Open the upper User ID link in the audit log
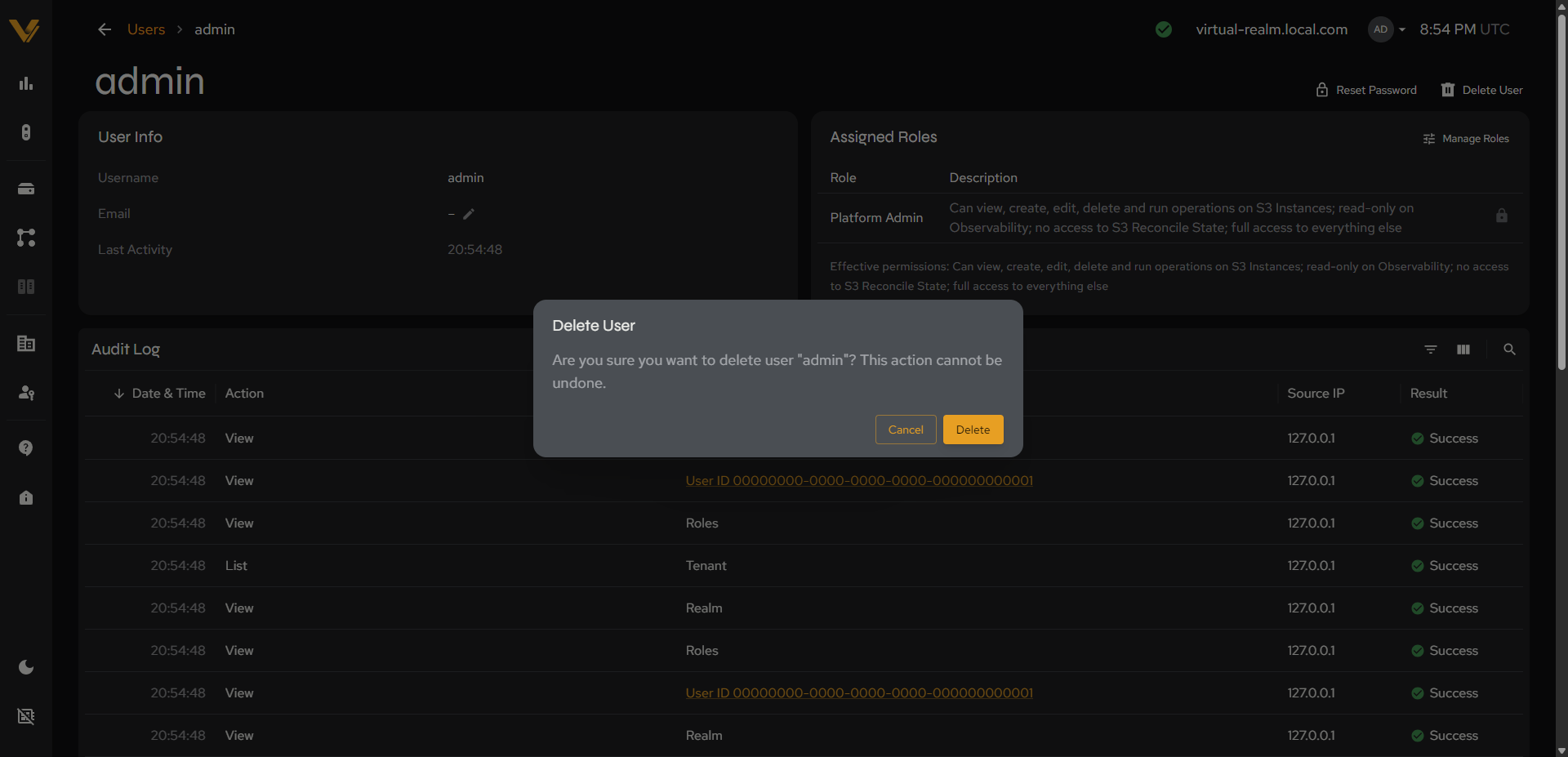1568x757 pixels. (x=859, y=481)
